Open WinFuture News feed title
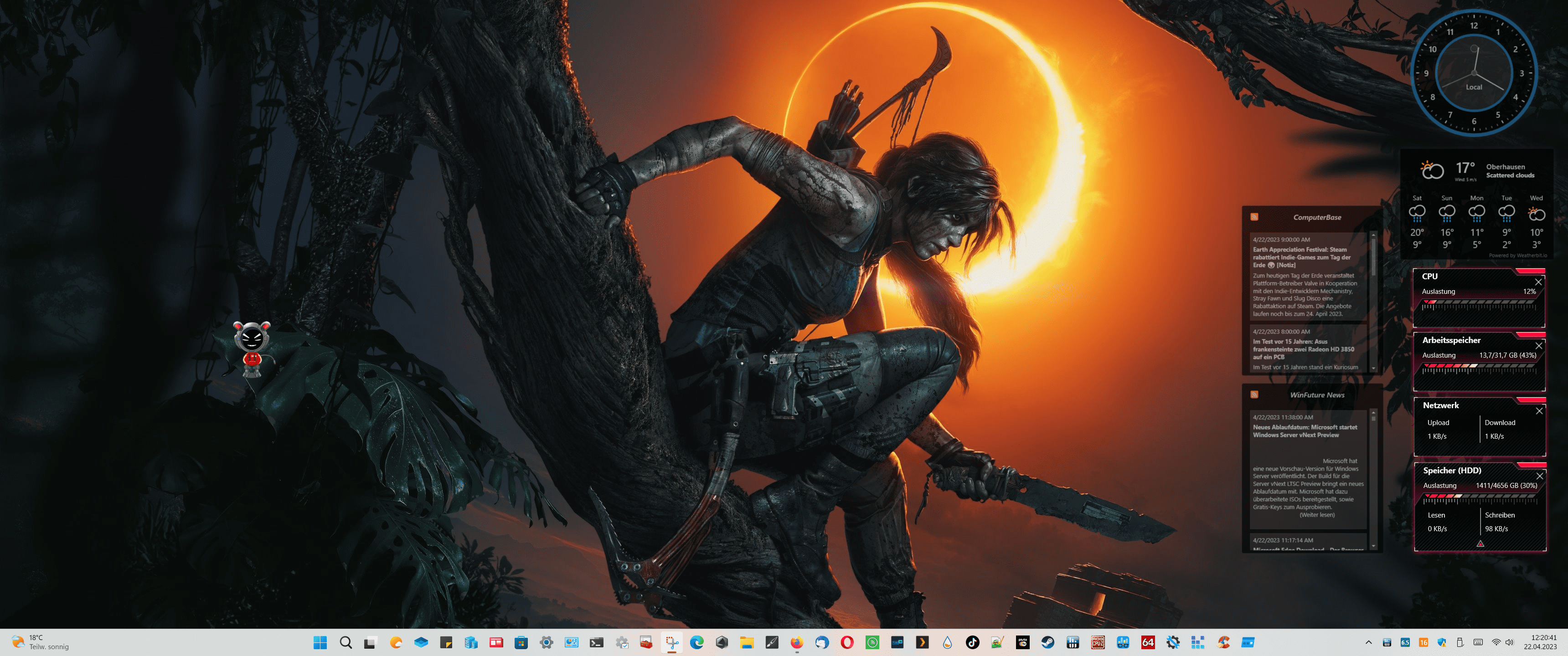The image size is (1568, 656). pos(1316,395)
